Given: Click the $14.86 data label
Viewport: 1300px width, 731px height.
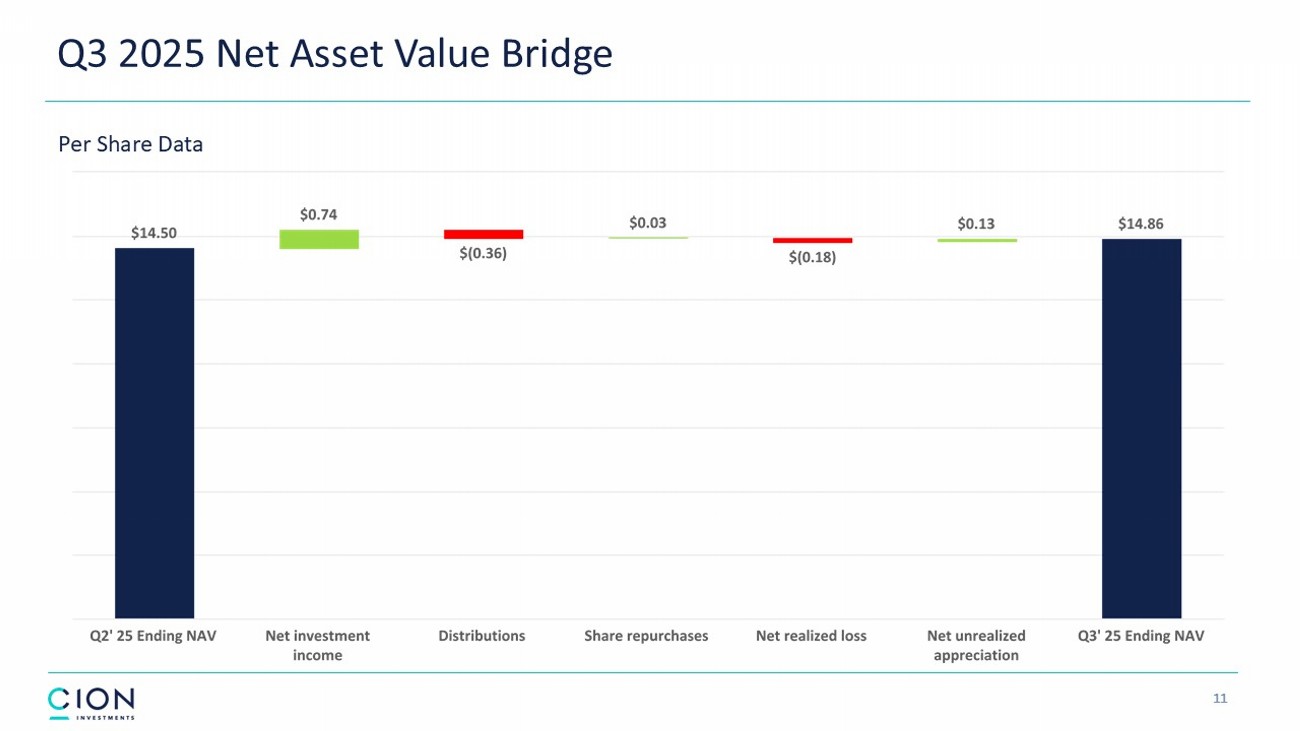Looking at the screenshot, I should tap(1141, 223).
